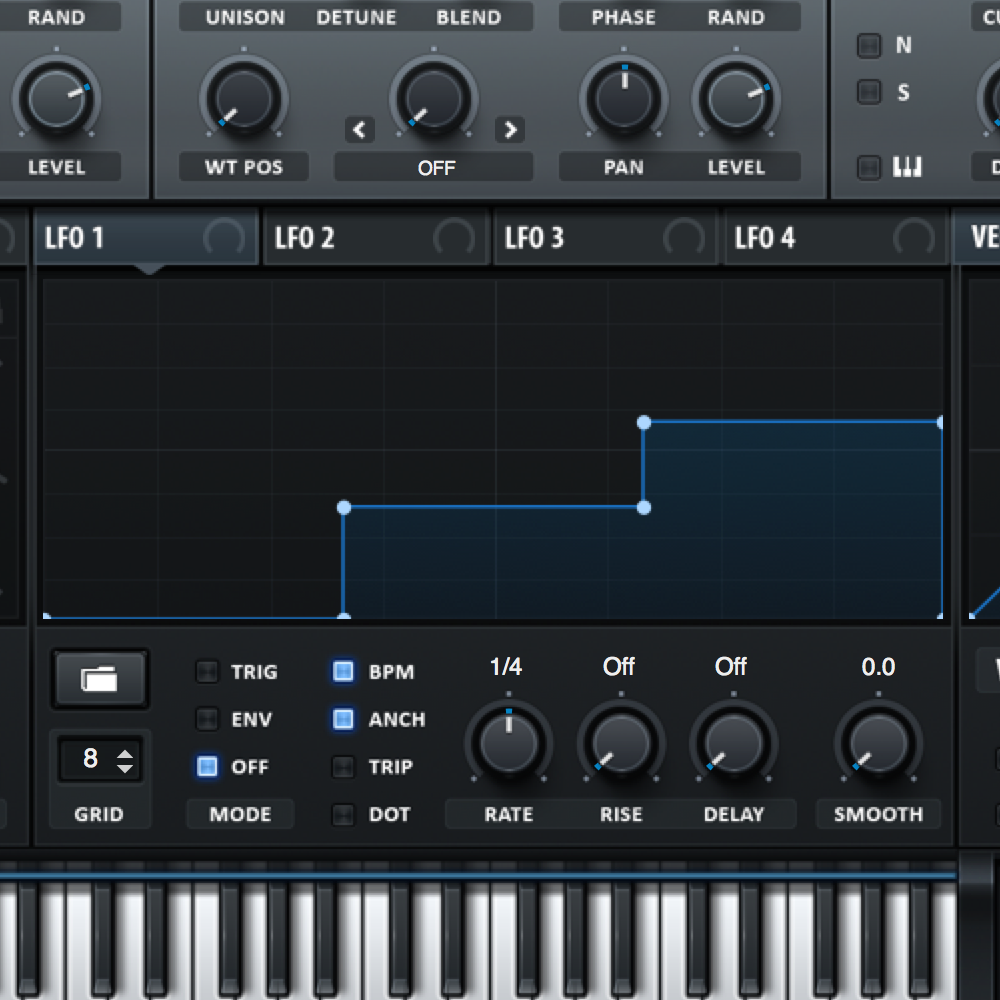Click the 0.0 smooth value

[x=878, y=666]
